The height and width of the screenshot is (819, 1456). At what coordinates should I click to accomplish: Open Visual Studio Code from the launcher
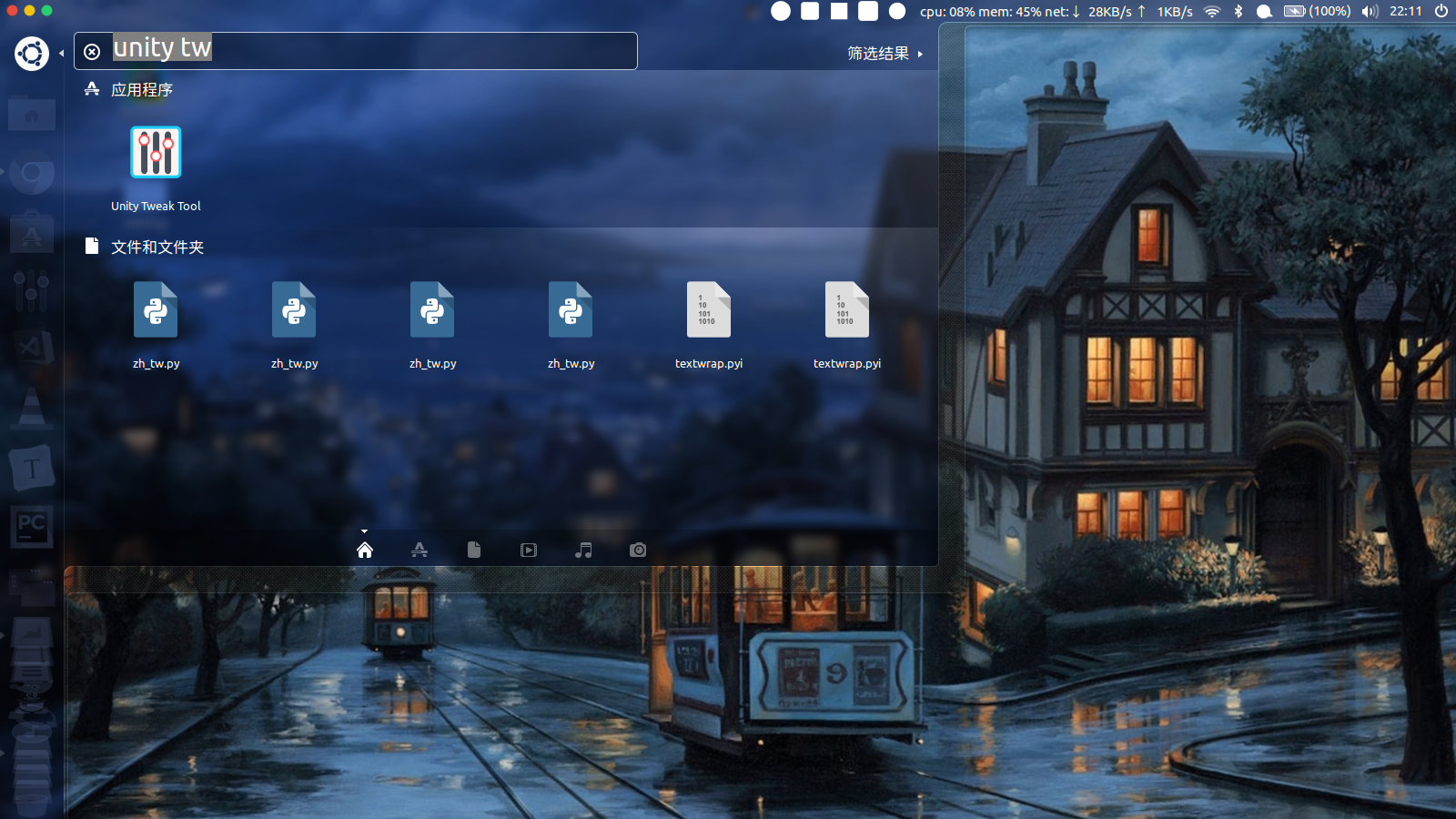[x=32, y=349]
